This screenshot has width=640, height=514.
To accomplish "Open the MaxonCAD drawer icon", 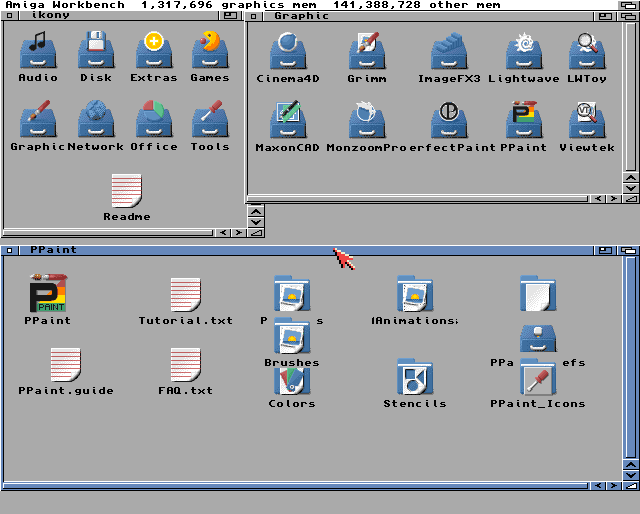I will pyautogui.click(x=287, y=119).
